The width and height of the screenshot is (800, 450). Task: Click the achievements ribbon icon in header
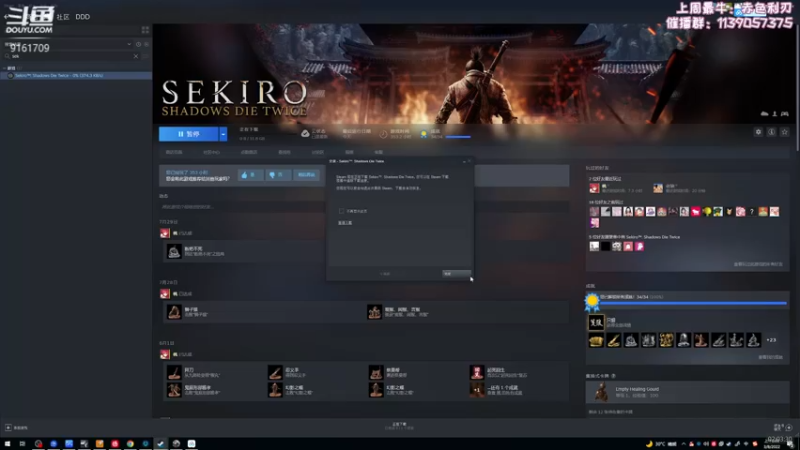coord(423,134)
